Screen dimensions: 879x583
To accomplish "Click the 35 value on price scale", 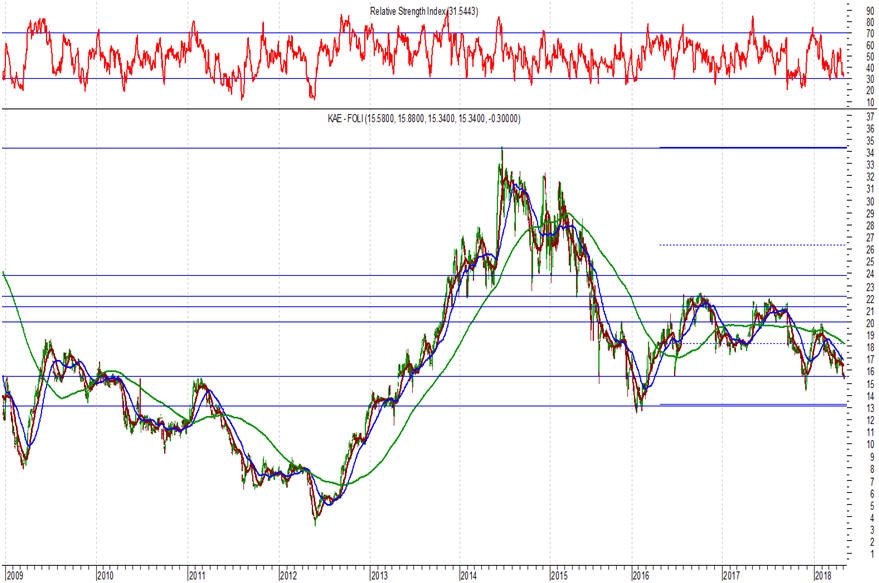I will click(x=870, y=141).
